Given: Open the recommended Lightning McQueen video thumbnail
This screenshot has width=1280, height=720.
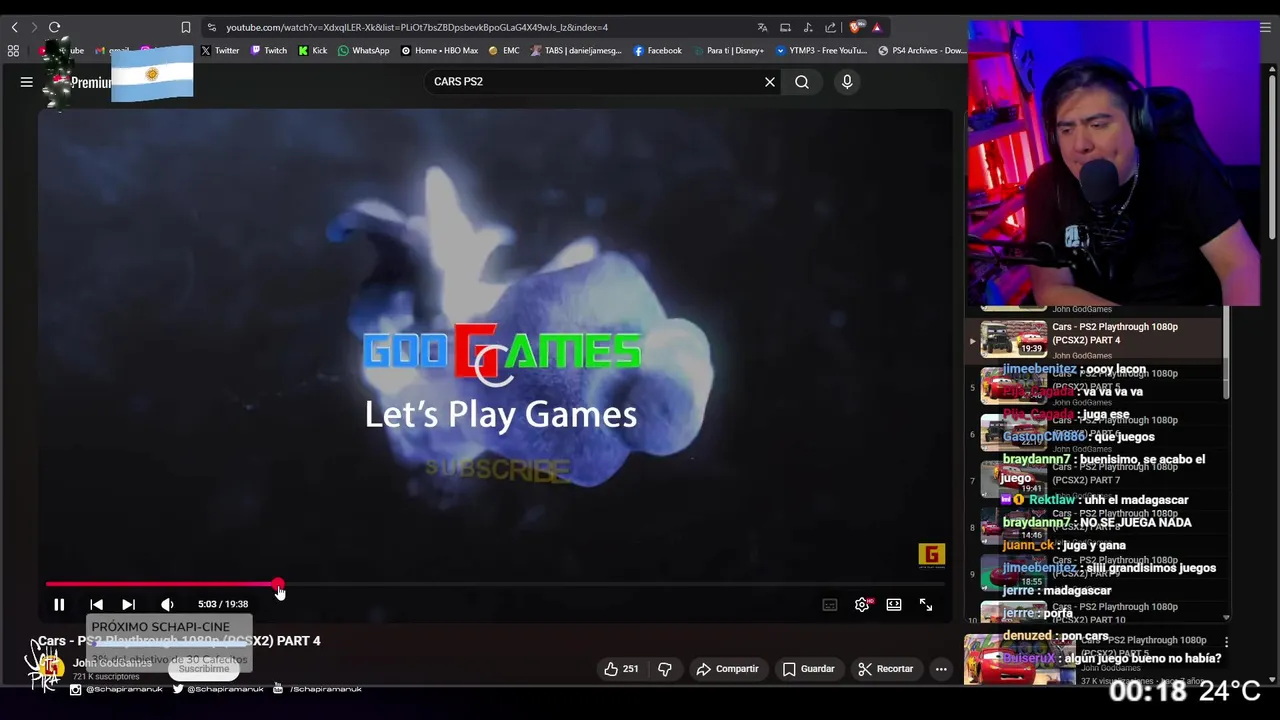Looking at the screenshot, I should (x=1020, y=661).
